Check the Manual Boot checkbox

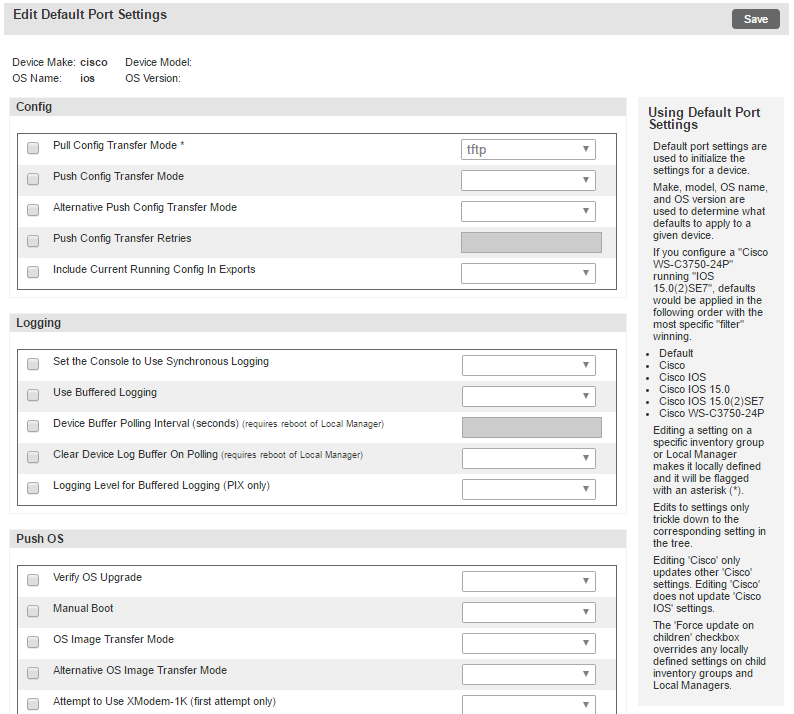click(33, 611)
